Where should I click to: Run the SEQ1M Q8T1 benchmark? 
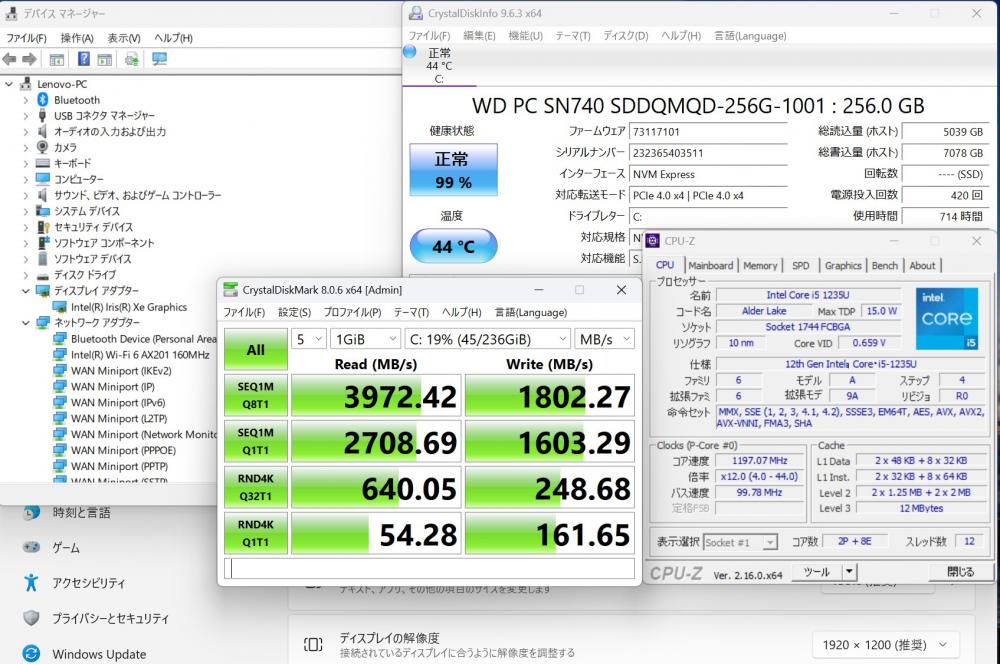point(256,395)
